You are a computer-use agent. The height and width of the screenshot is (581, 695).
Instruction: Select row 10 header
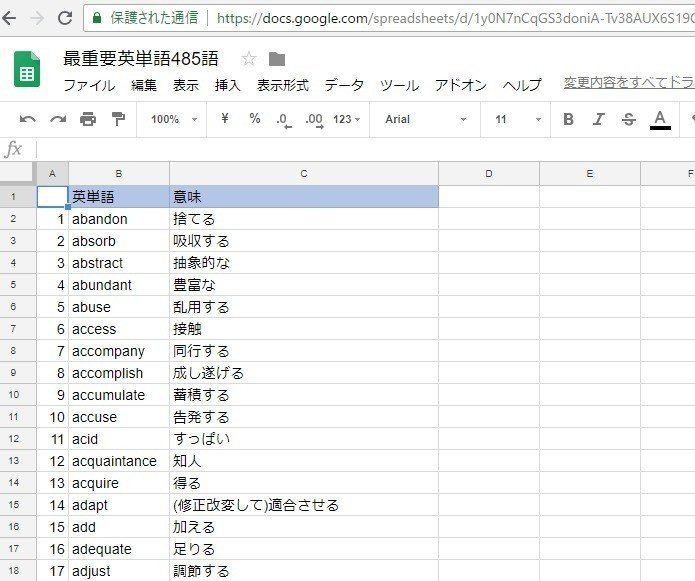tap(18, 394)
